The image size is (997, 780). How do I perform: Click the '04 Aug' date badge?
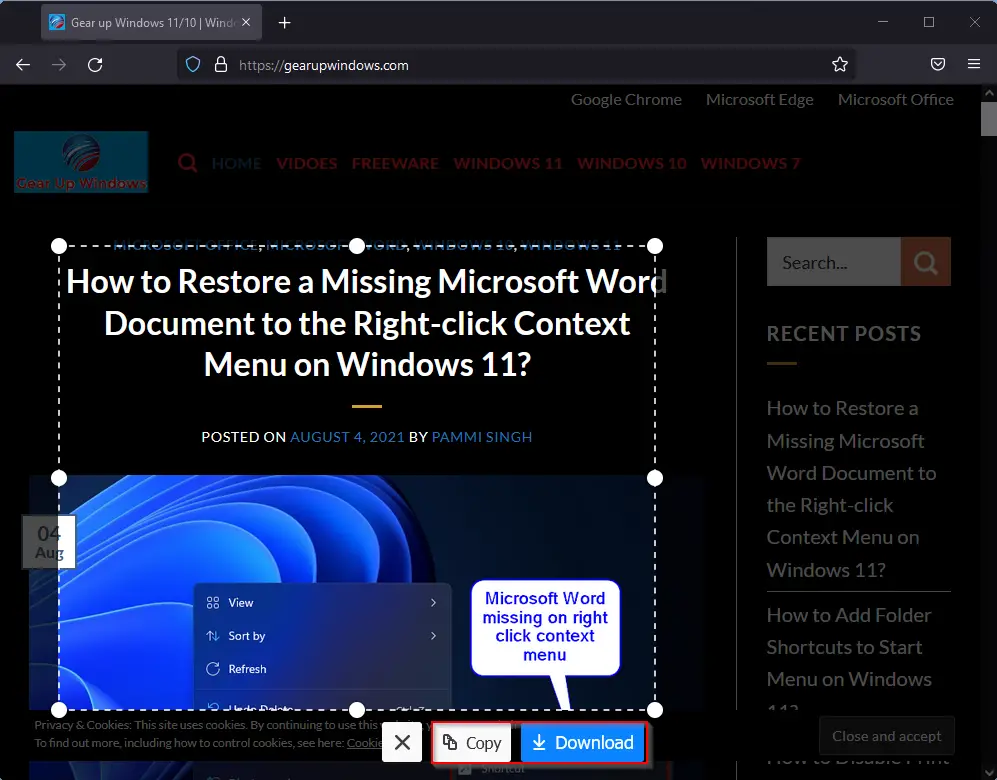point(49,542)
